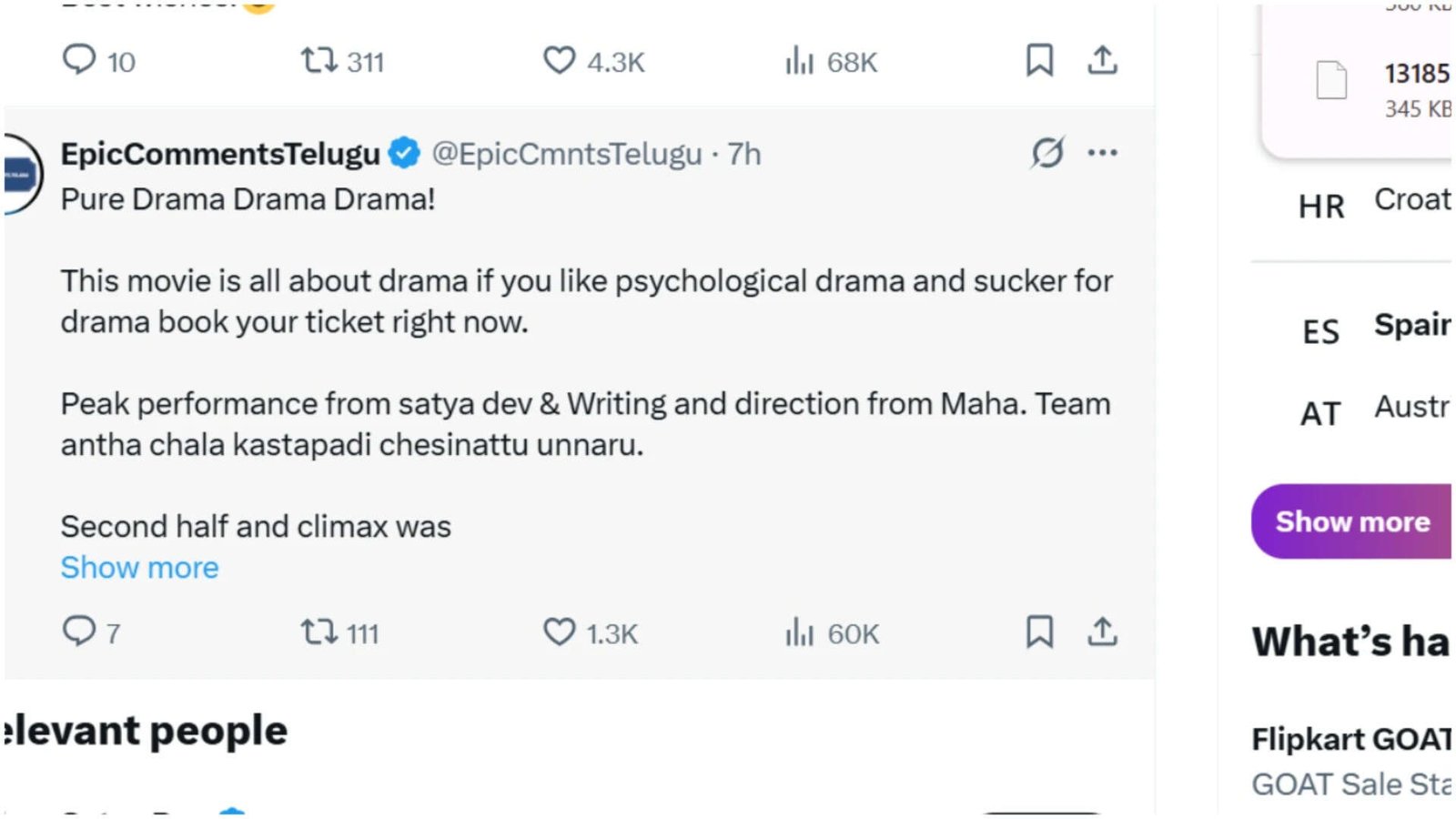View analytics for the 60K views post
The height and width of the screenshot is (819, 1456).
coord(832,632)
